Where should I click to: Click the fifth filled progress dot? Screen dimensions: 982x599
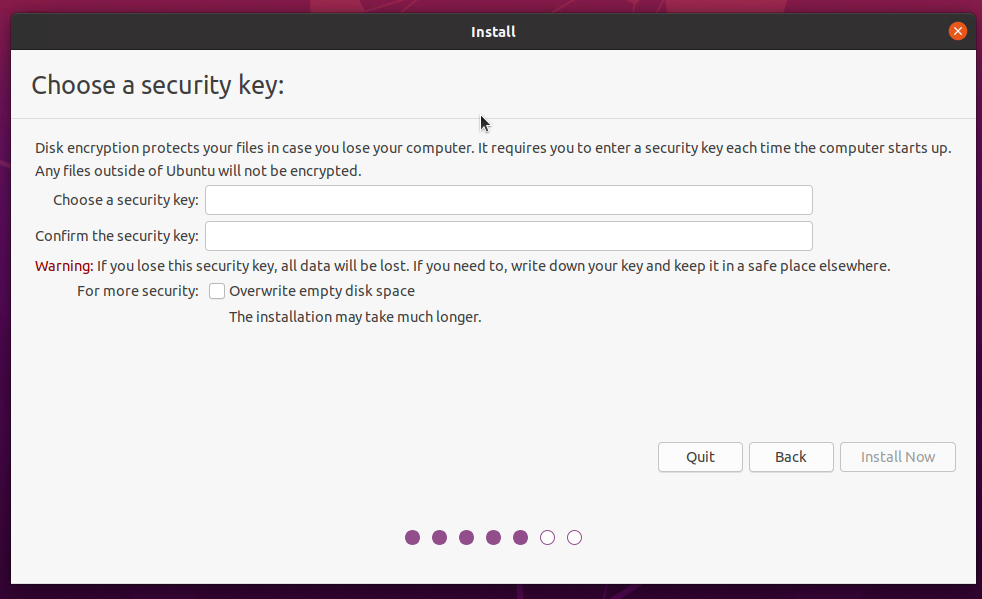520,537
